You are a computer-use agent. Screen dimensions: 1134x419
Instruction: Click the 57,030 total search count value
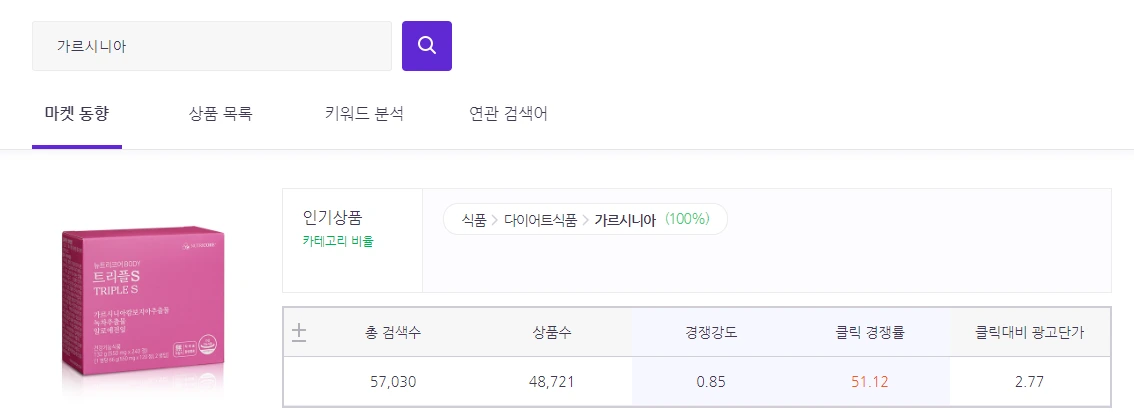pyautogui.click(x=393, y=381)
